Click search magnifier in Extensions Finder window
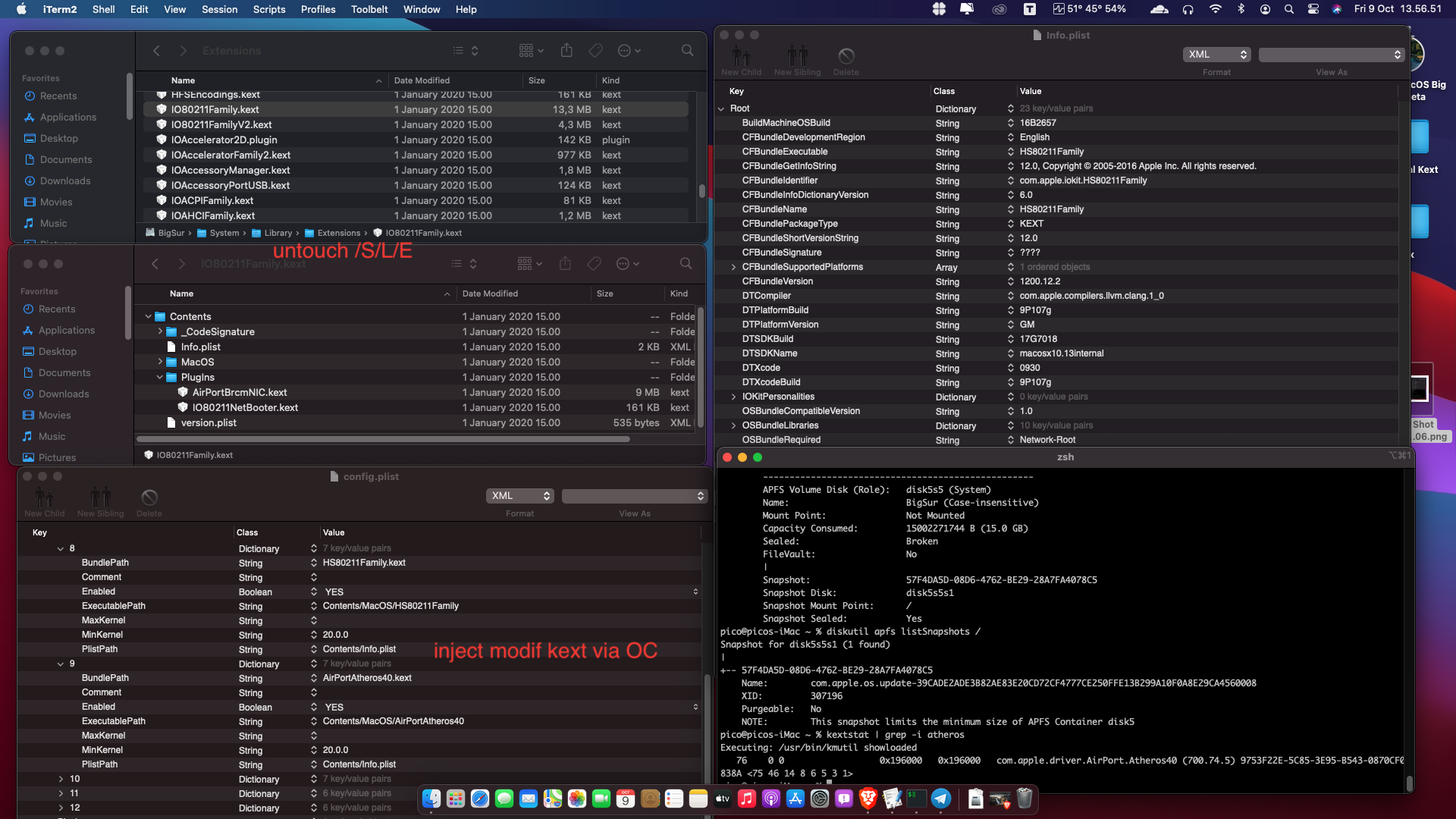 [x=687, y=51]
